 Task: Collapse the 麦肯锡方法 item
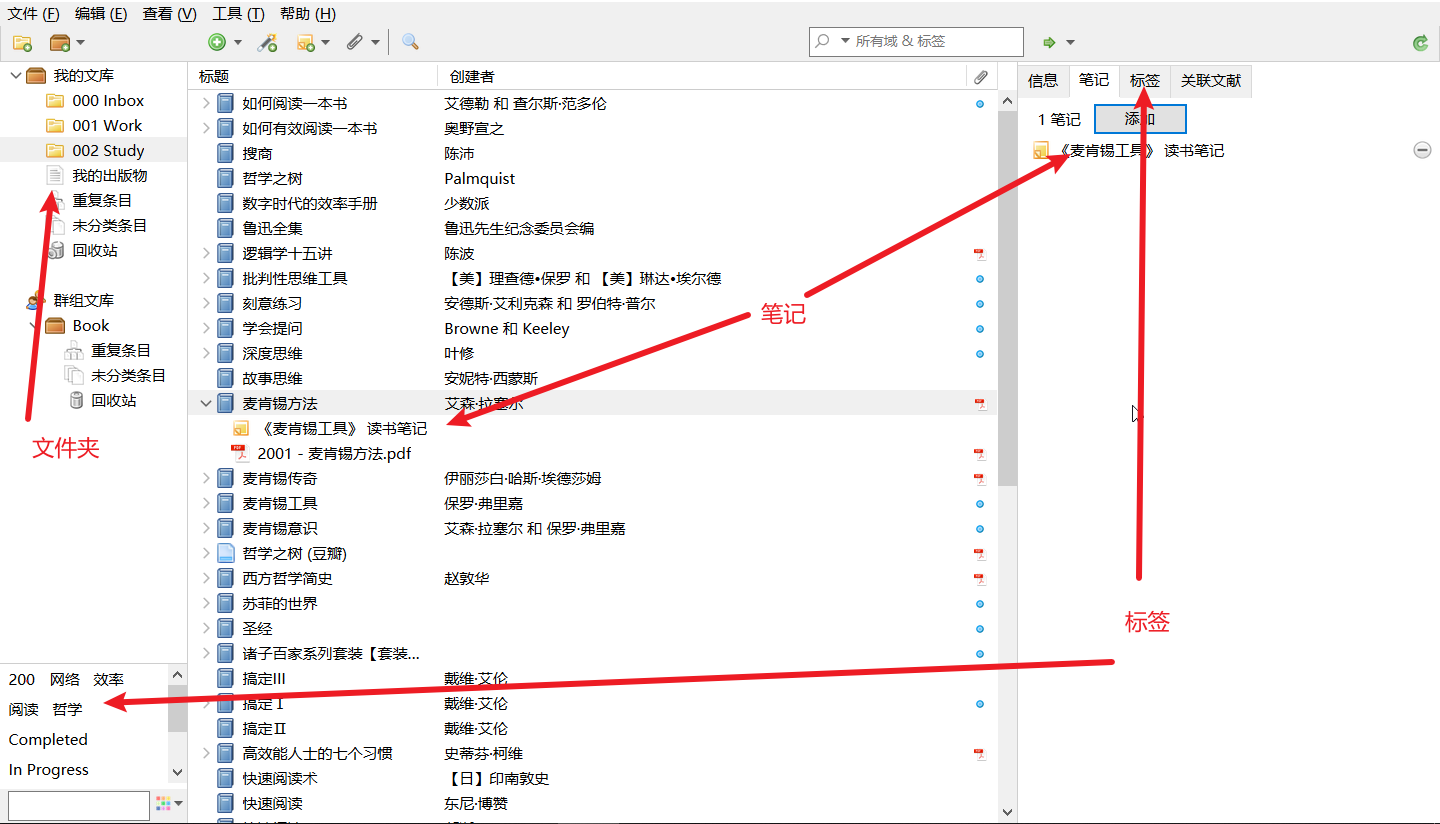pos(206,403)
